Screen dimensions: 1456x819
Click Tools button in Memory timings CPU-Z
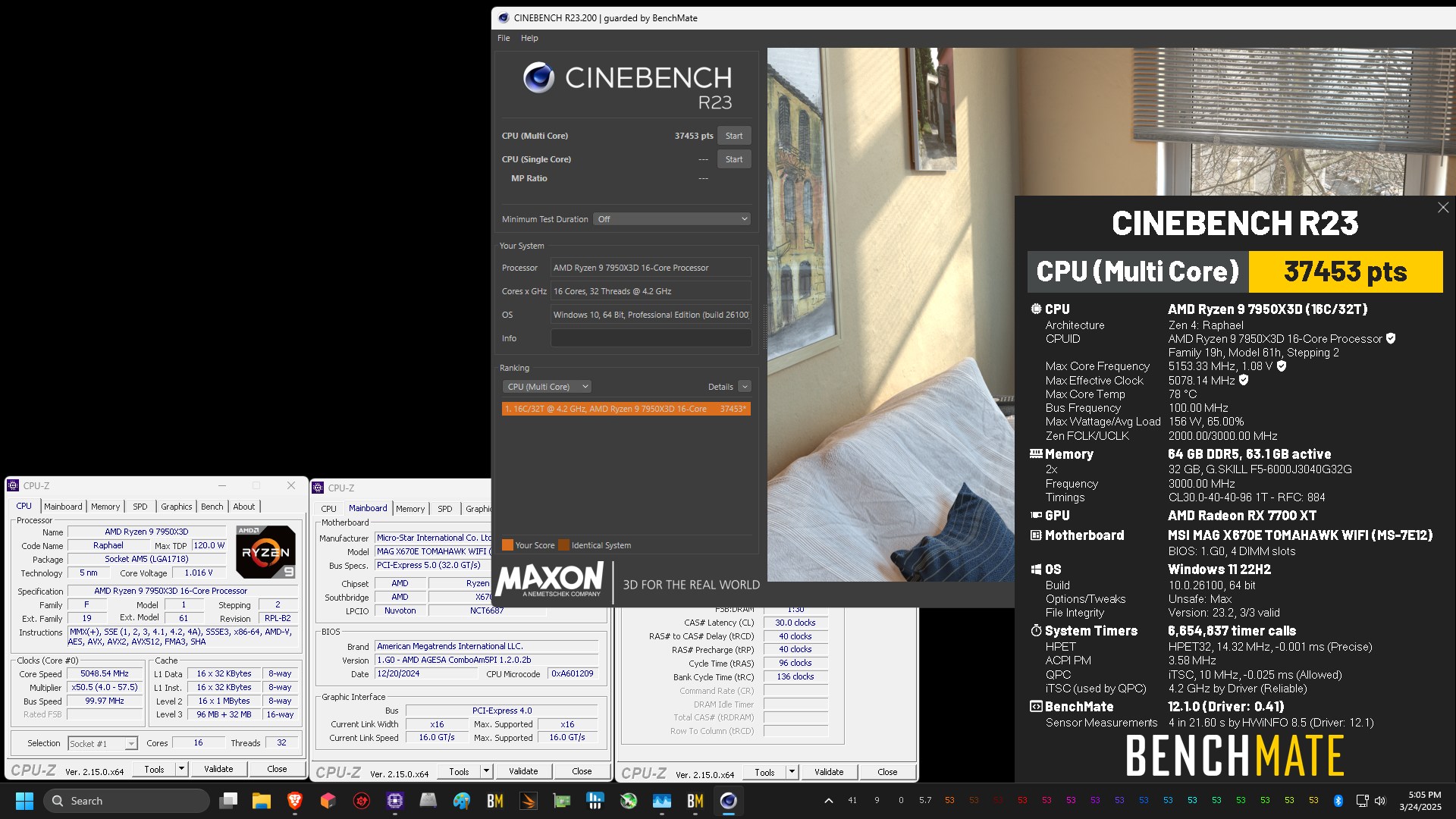(x=764, y=772)
